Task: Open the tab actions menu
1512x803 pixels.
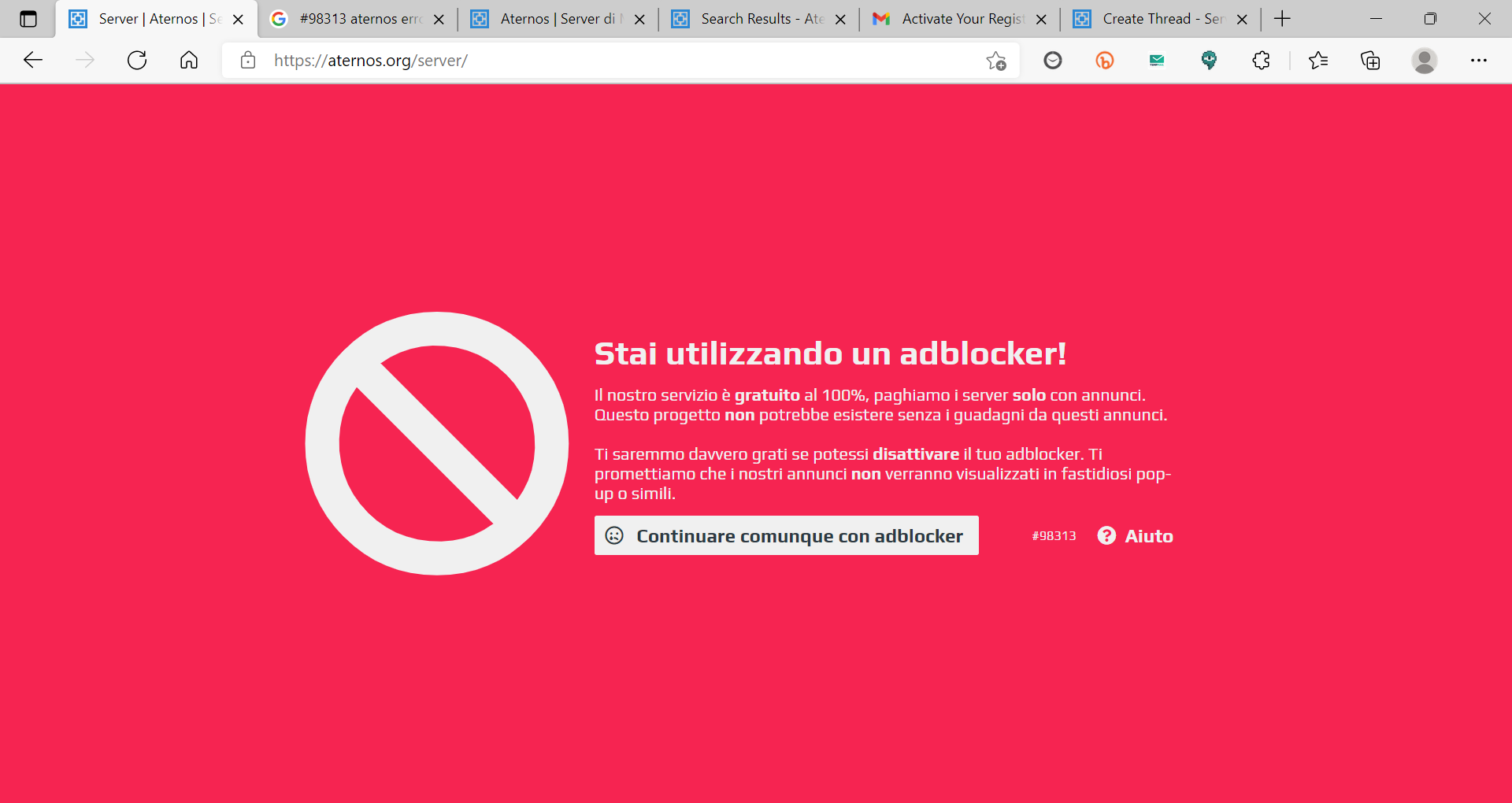Action: tap(28, 19)
